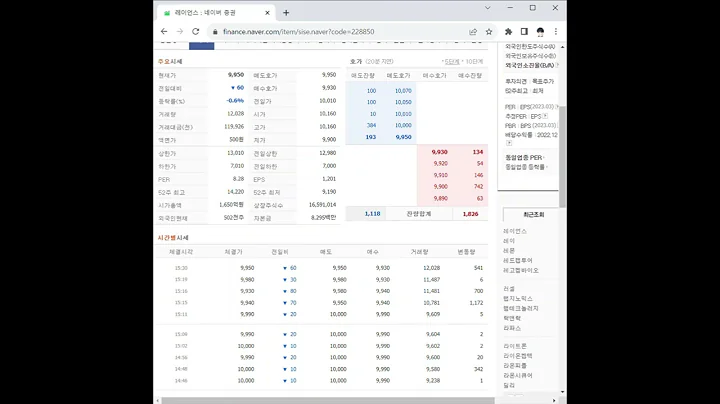
Task: Go back to the previous page
Action: tap(164, 32)
